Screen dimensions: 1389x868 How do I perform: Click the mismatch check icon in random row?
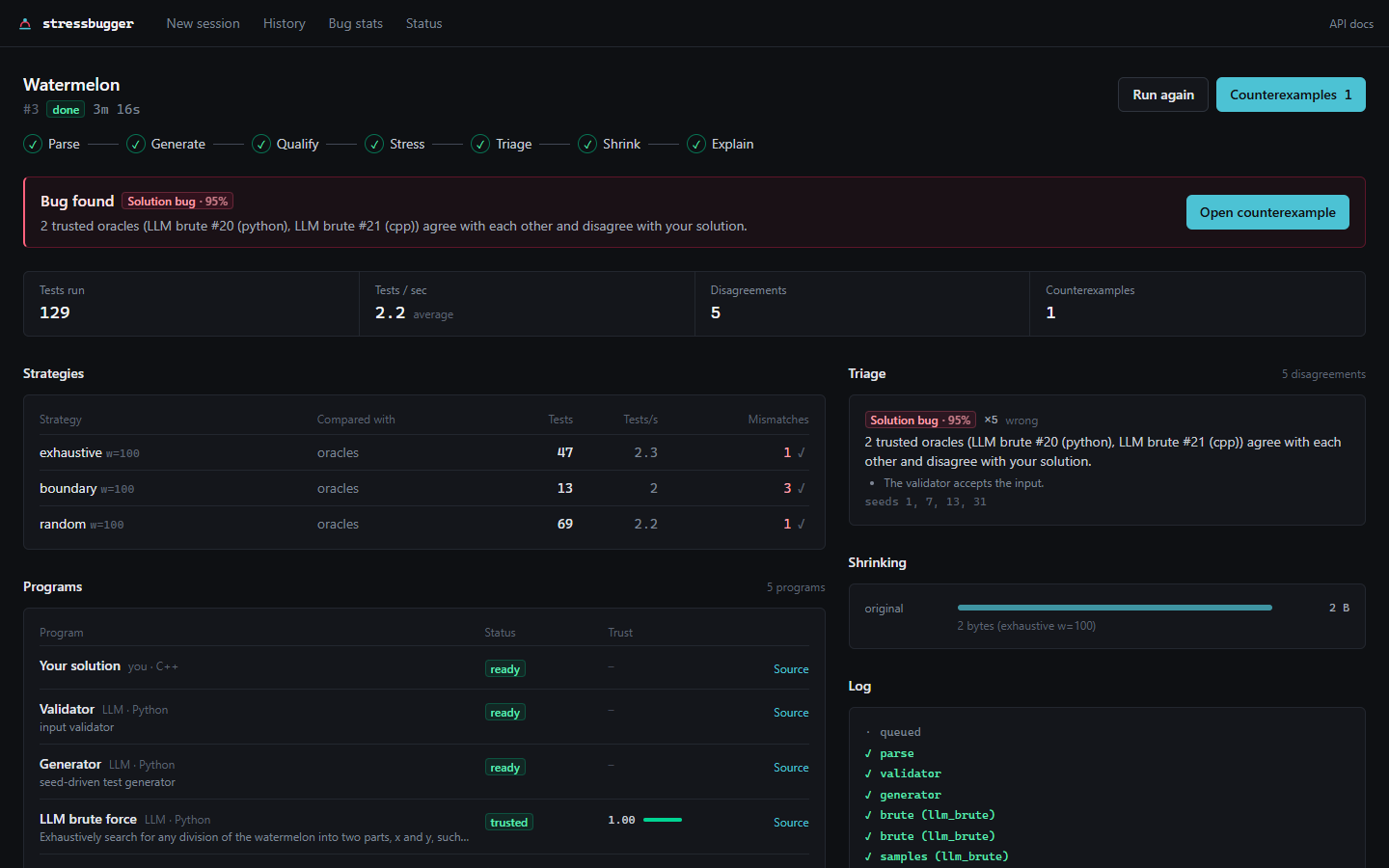(802, 524)
